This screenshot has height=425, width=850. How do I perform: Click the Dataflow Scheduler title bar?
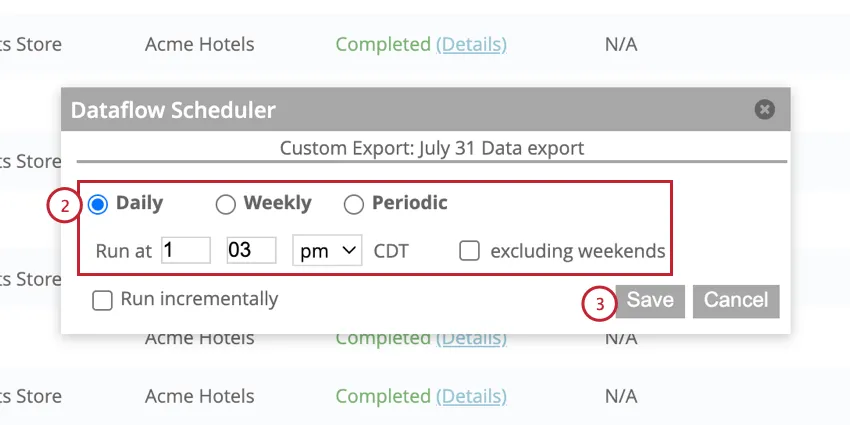[x=400, y=110]
